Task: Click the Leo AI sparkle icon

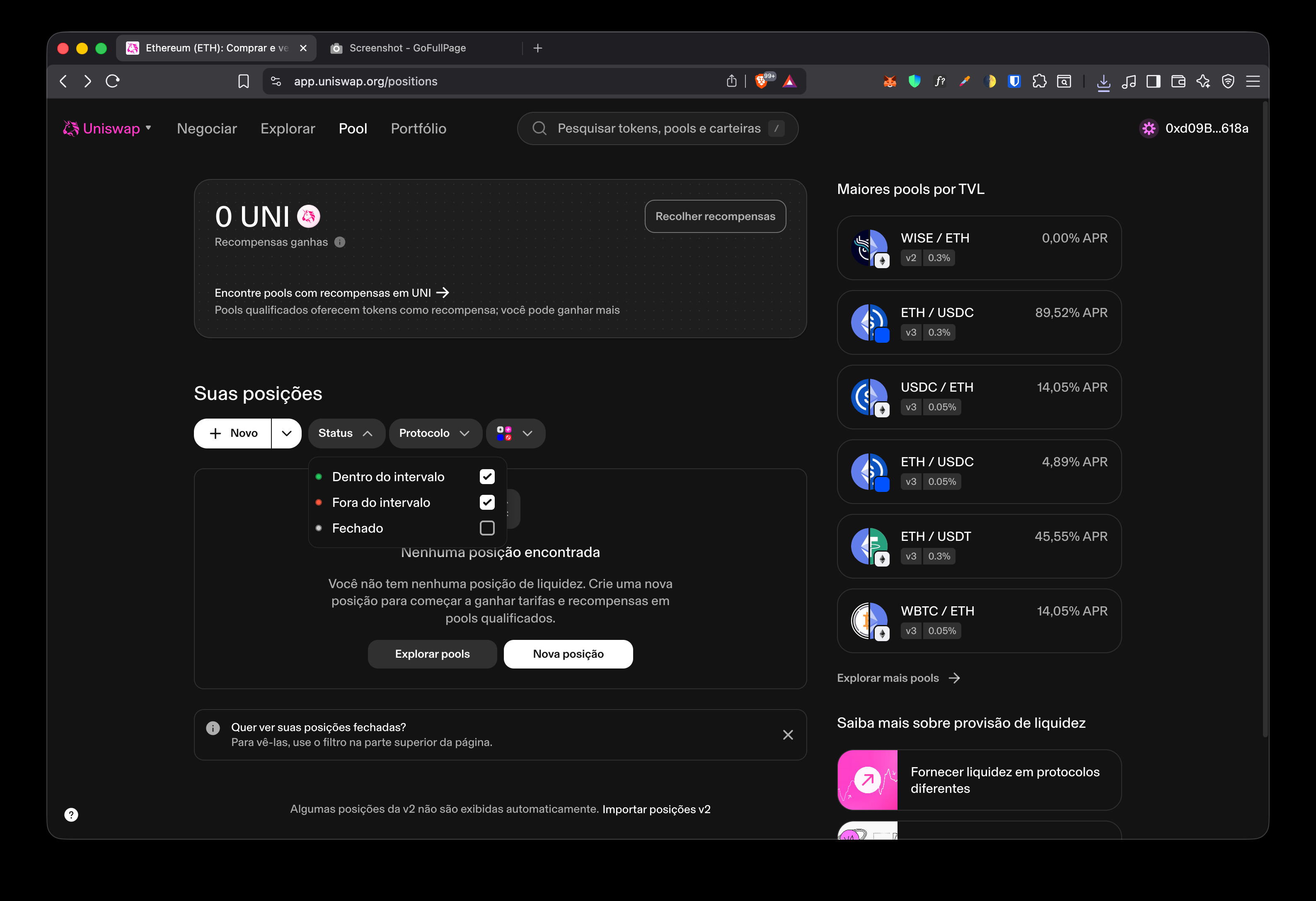Action: (x=1203, y=82)
